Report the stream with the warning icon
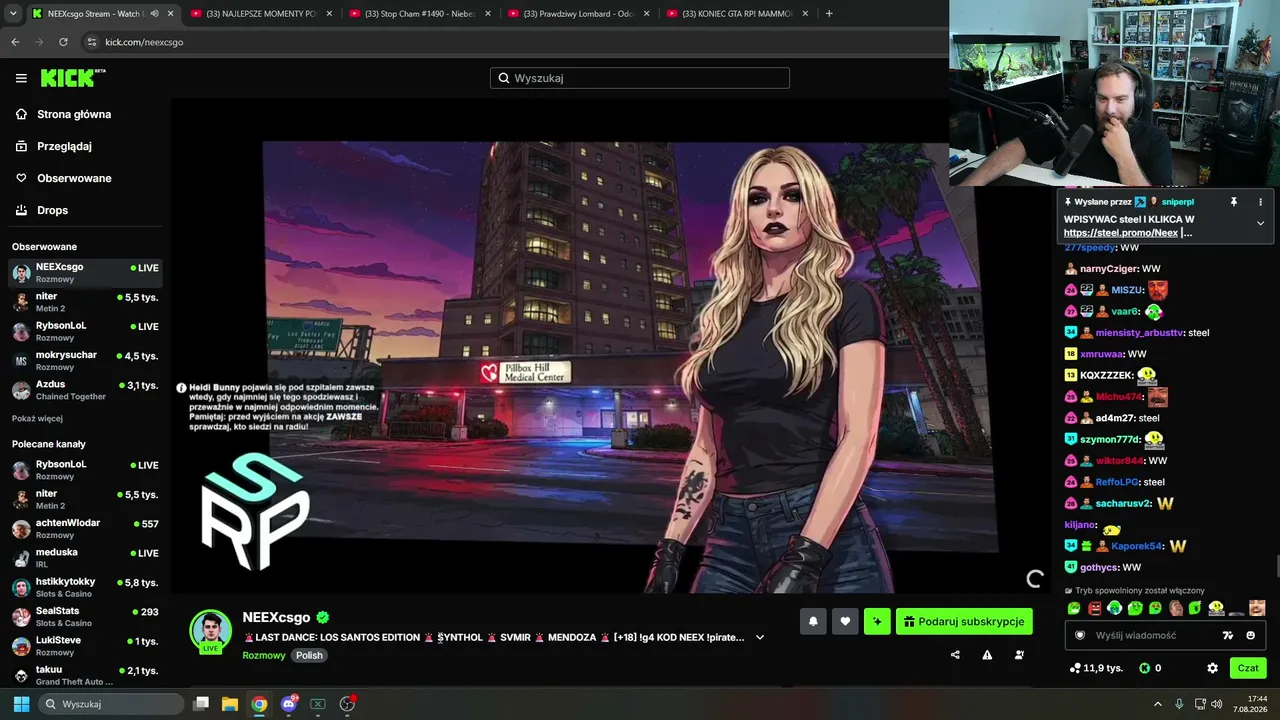 point(987,655)
